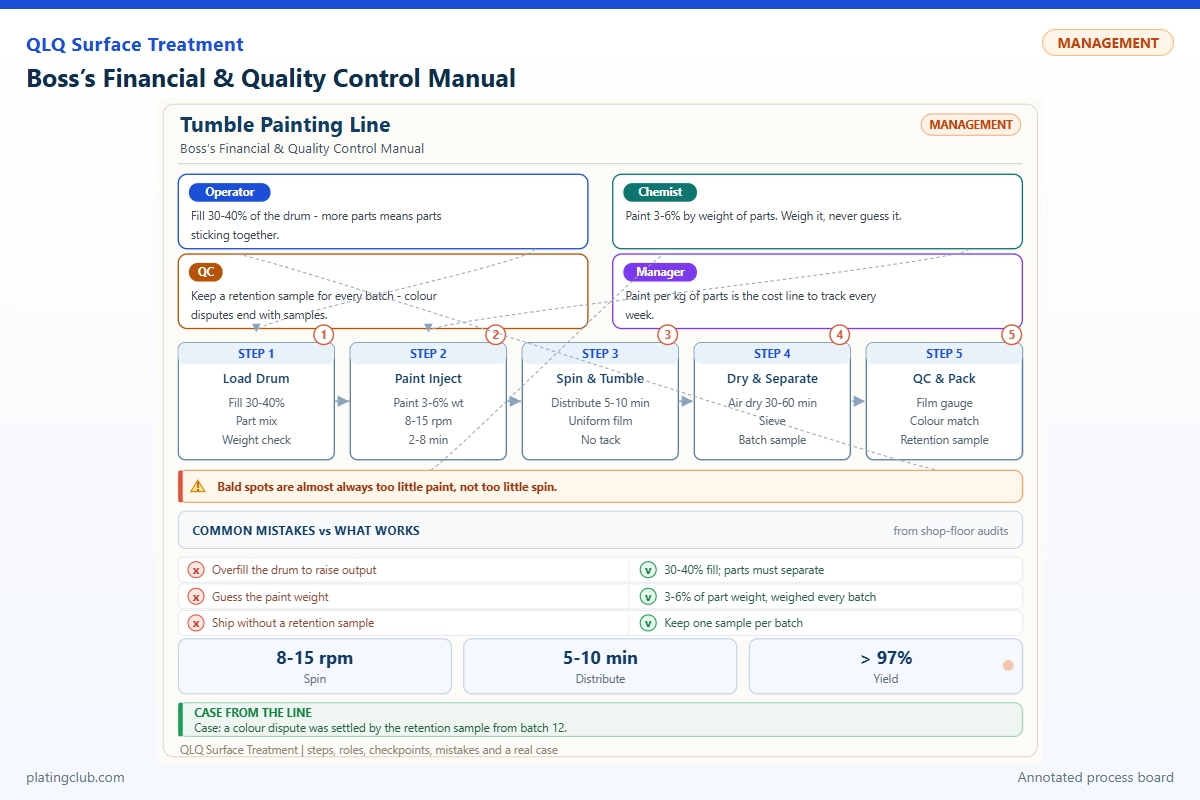Click 'Weight check' in the Load Drum card

pyautogui.click(x=256, y=440)
